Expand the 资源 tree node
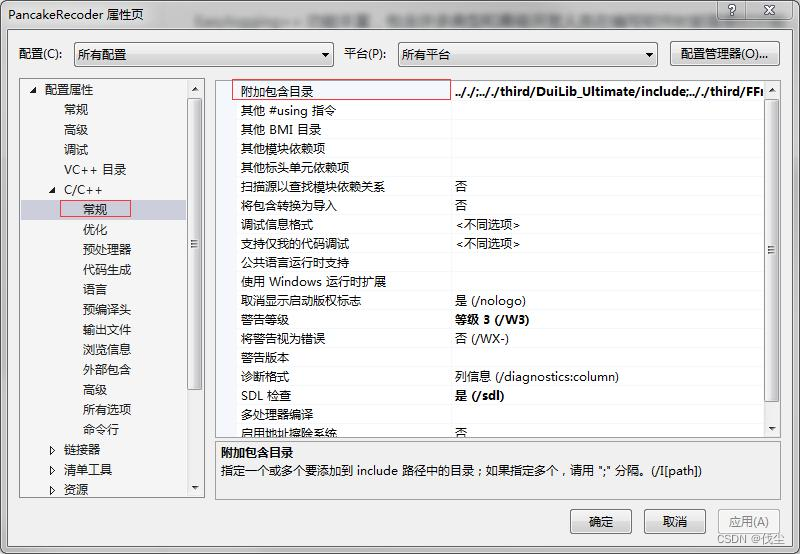This screenshot has height=554, width=800. (x=52, y=490)
